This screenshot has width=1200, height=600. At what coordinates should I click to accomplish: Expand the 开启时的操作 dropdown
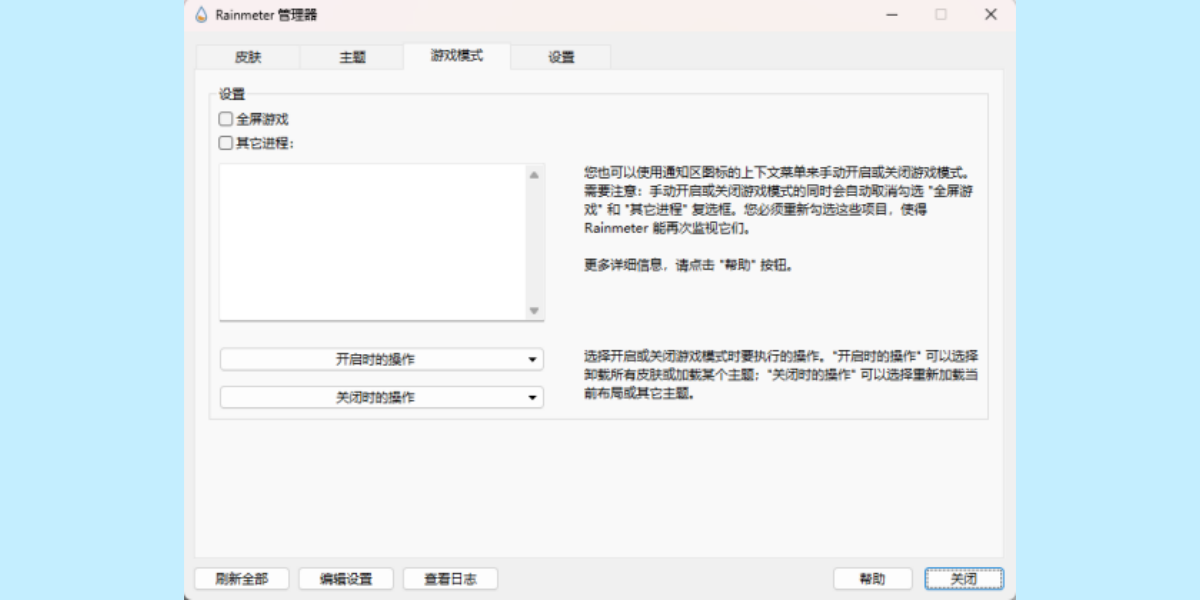pos(382,359)
